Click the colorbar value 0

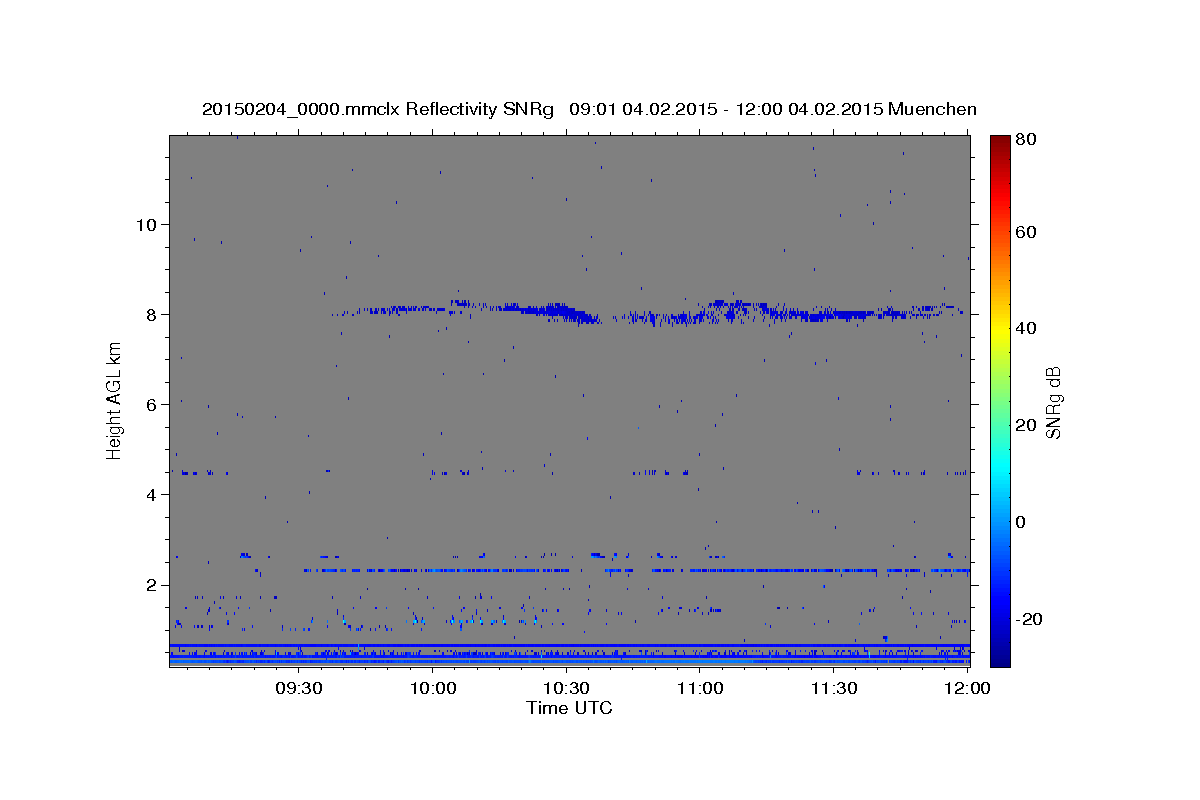(x=1022, y=522)
